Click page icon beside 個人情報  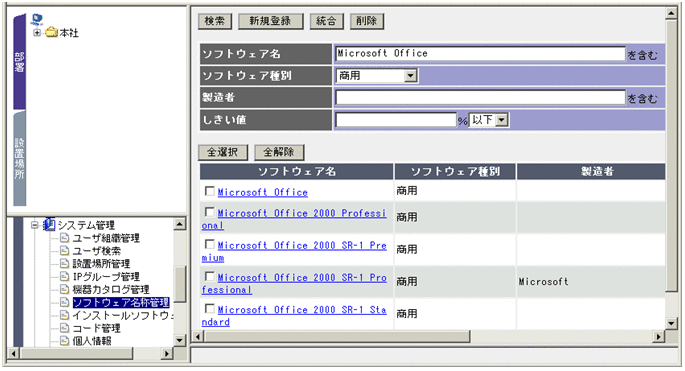(x=65, y=341)
